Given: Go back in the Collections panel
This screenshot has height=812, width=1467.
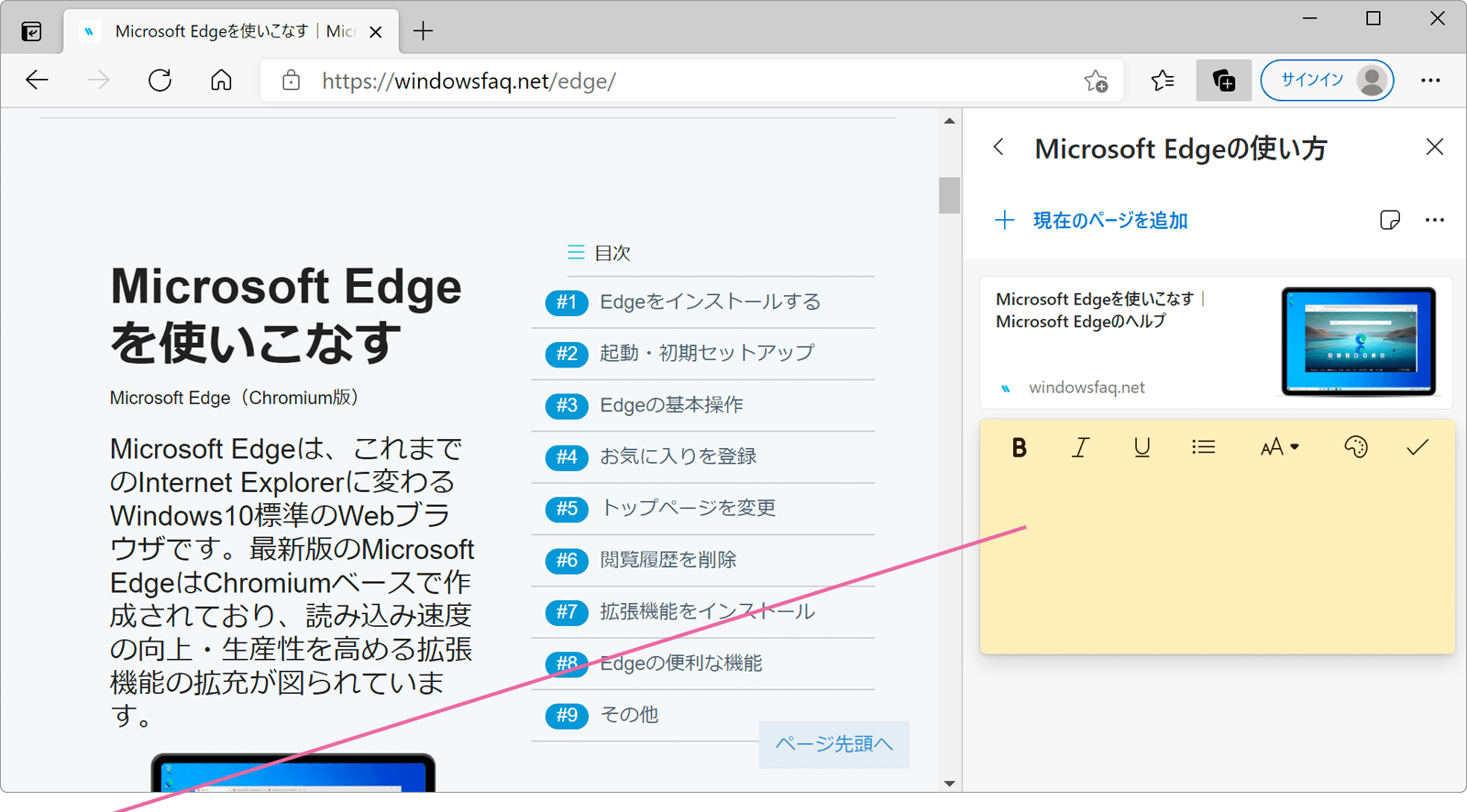Looking at the screenshot, I should (999, 147).
